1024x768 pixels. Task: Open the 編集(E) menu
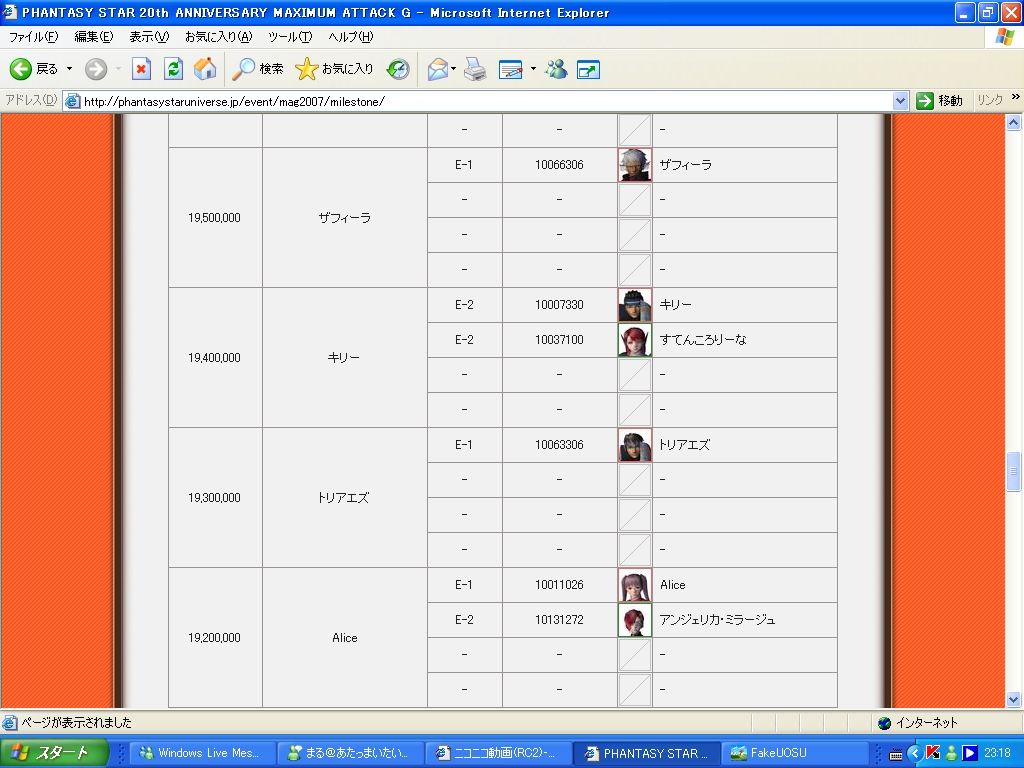[x=93, y=37]
